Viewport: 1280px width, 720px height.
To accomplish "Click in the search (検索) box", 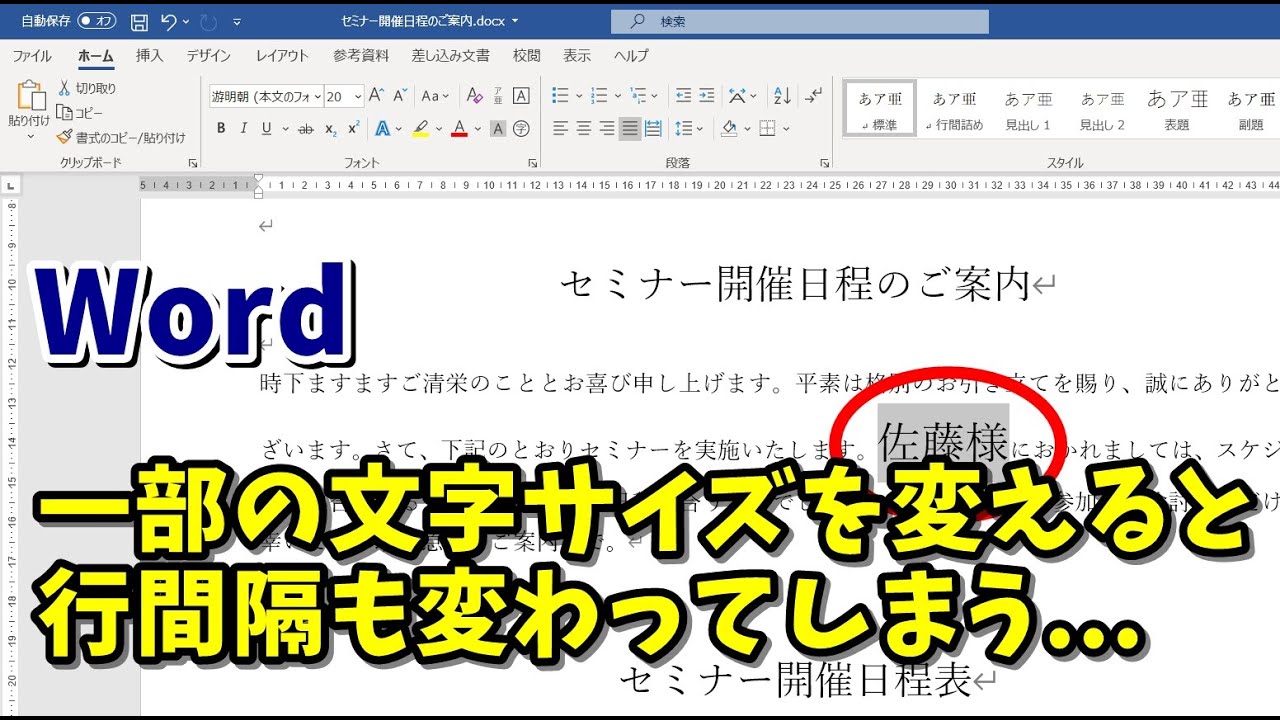I will coord(799,21).
